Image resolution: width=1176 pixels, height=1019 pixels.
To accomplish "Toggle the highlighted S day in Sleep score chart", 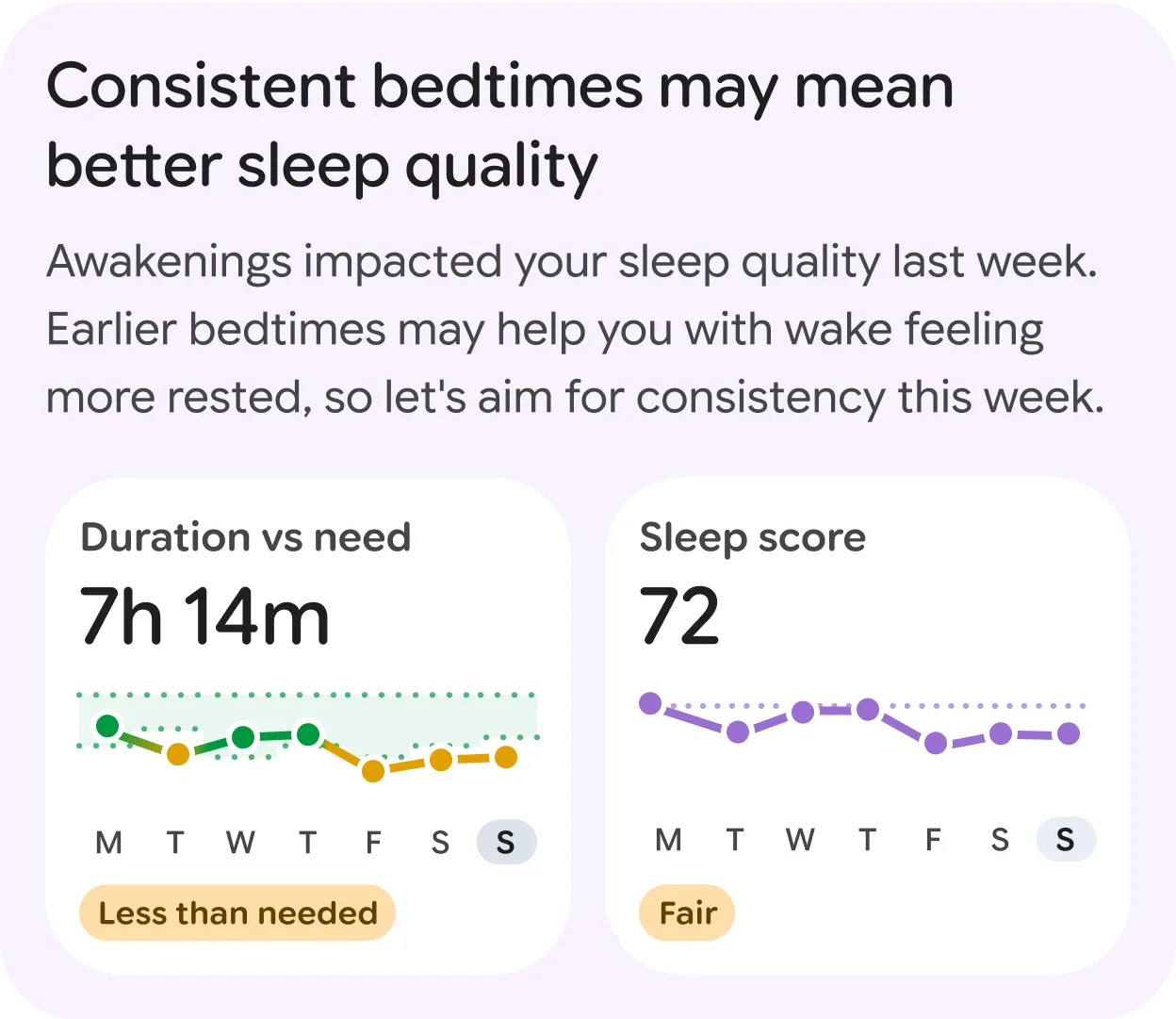I will coord(1066,839).
